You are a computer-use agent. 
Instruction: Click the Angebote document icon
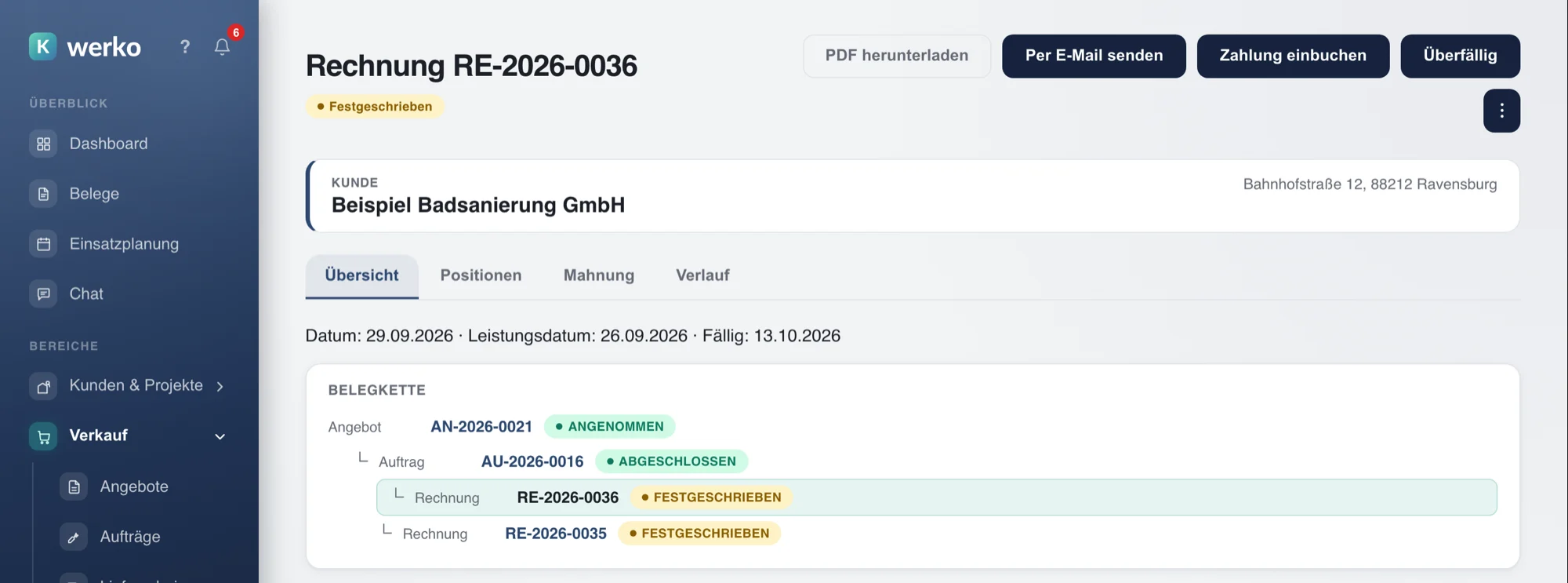pyautogui.click(x=74, y=487)
